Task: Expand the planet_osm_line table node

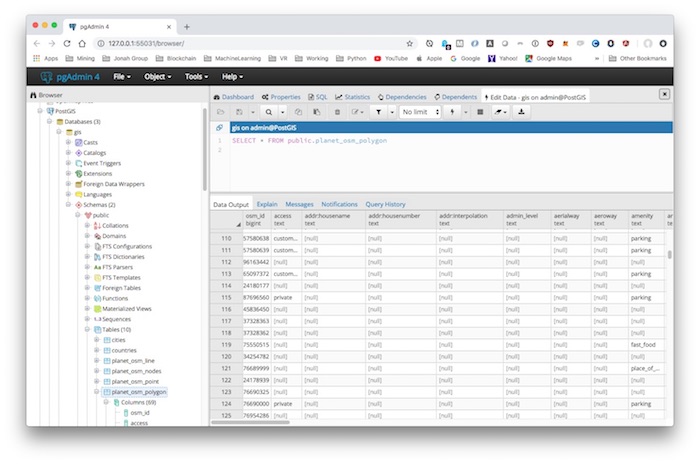Action: pos(97,360)
